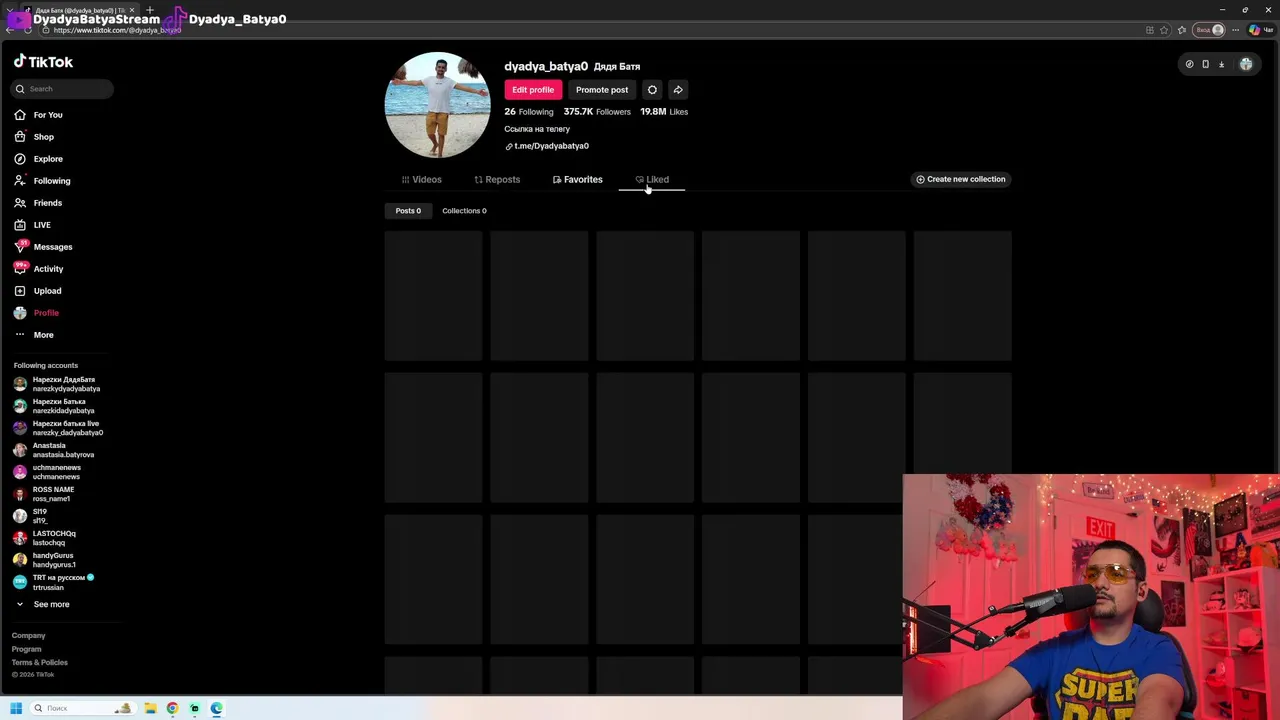Open narezky_dadyabatya0 followed account
Viewport: 1280px width, 720px height.
coord(58,428)
